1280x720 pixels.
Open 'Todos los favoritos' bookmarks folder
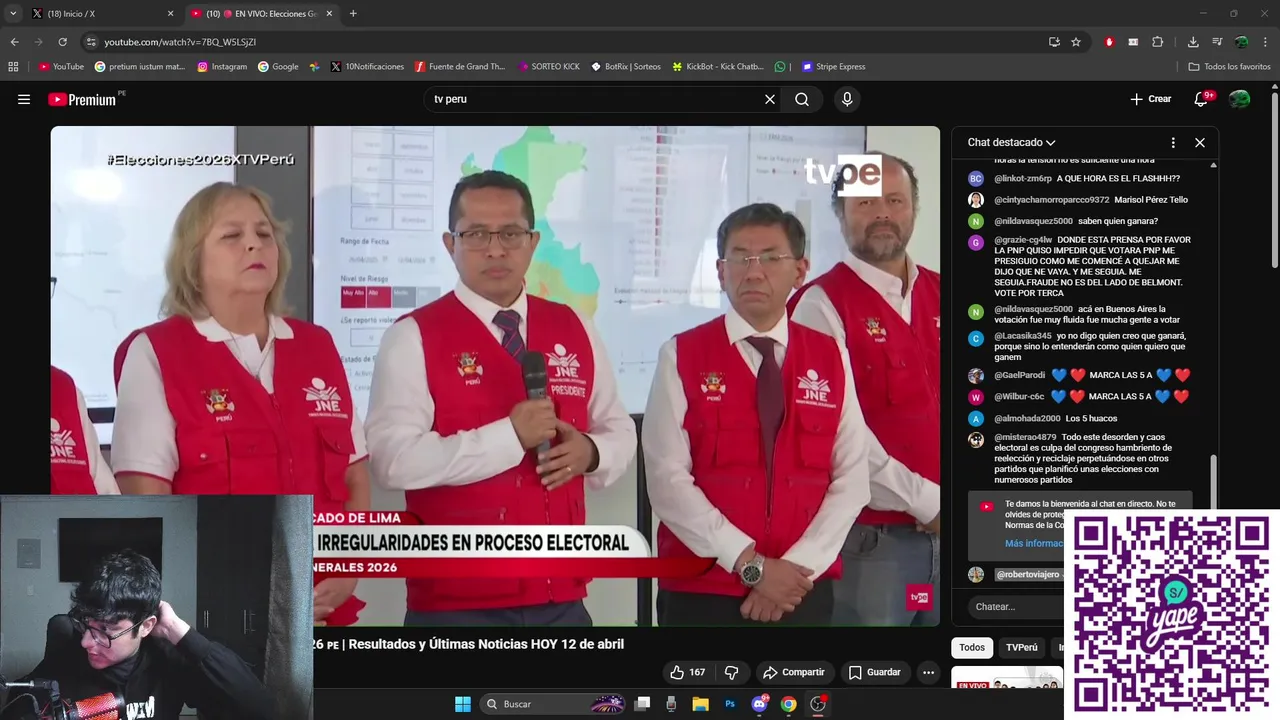(x=1229, y=67)
